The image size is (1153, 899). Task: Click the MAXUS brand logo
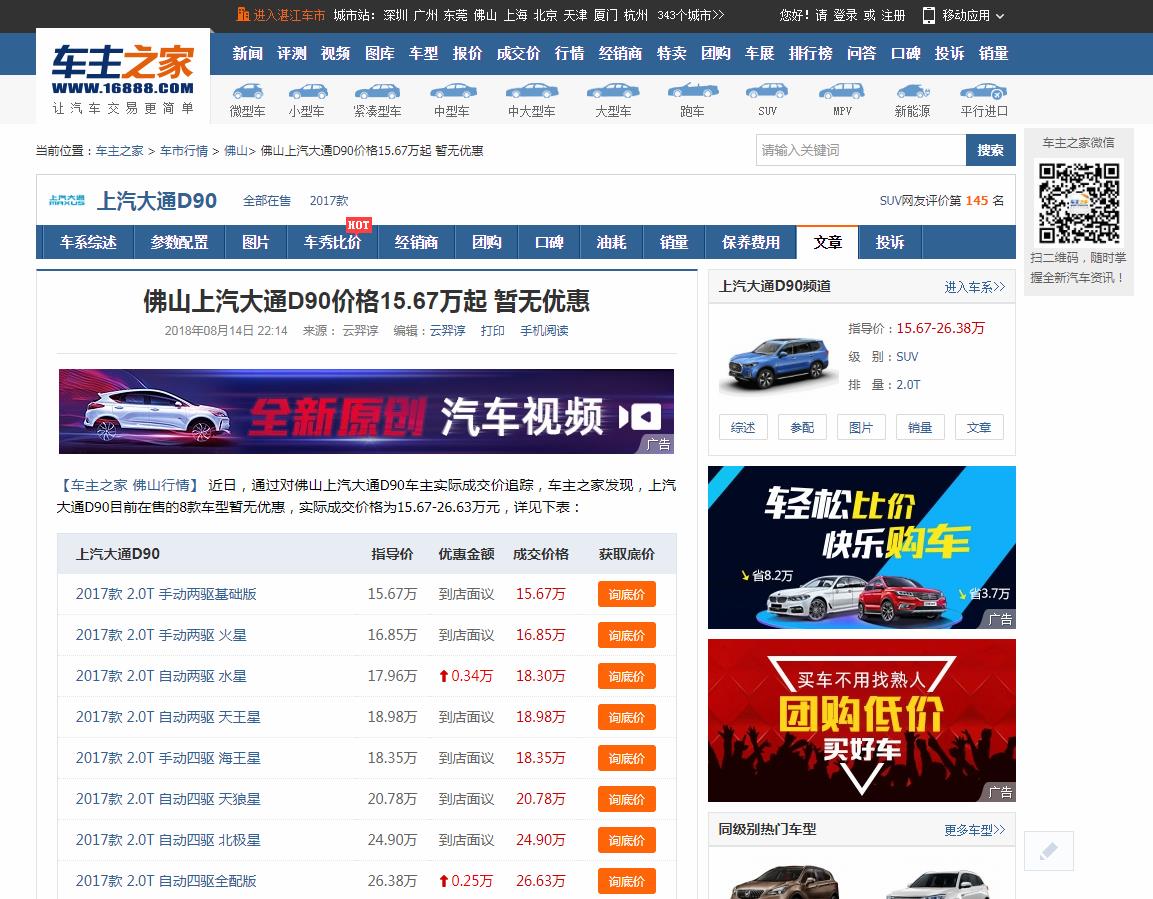[67, 200]
